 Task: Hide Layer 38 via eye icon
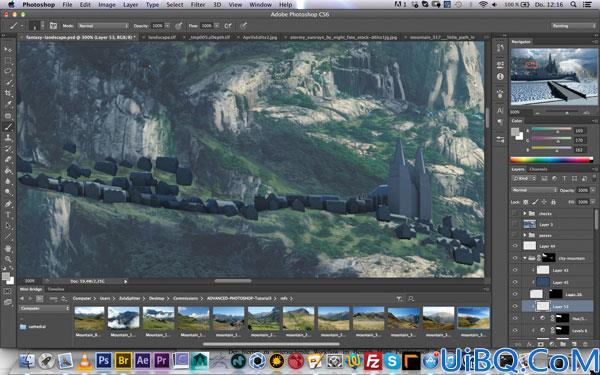[515, 294]
